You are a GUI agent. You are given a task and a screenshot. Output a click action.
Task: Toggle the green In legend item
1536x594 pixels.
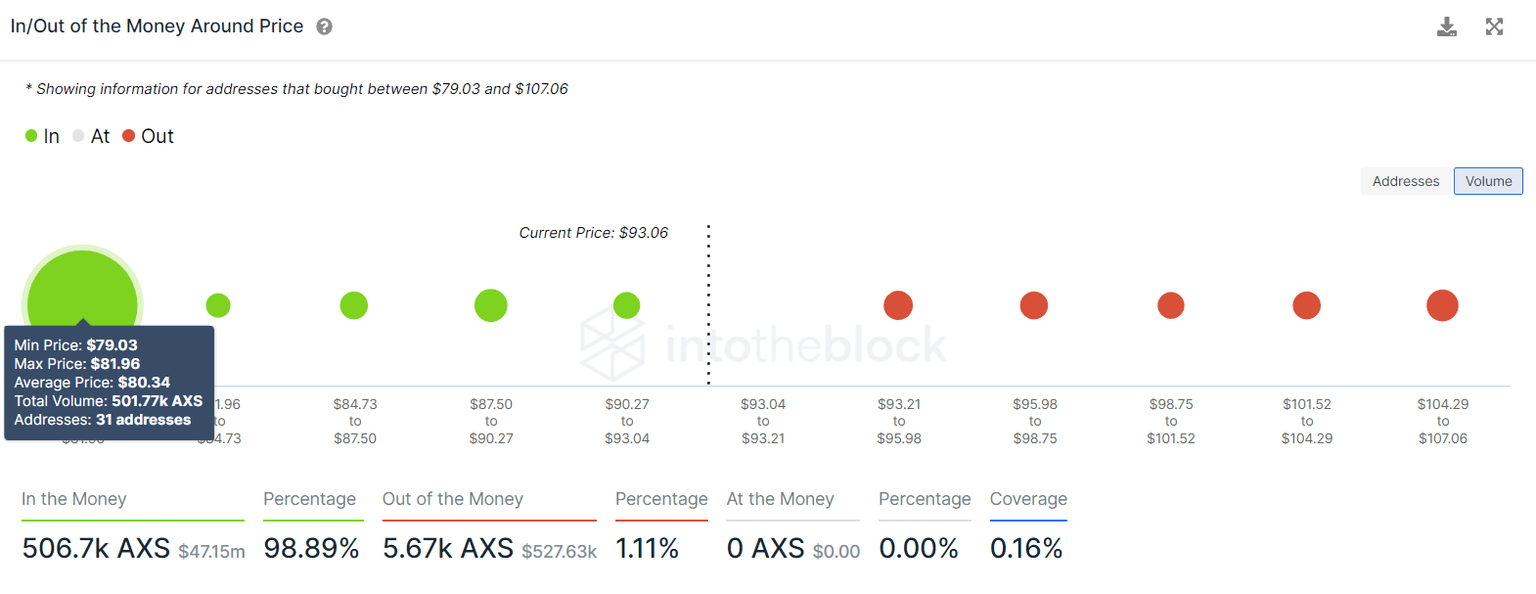(43, 136)
